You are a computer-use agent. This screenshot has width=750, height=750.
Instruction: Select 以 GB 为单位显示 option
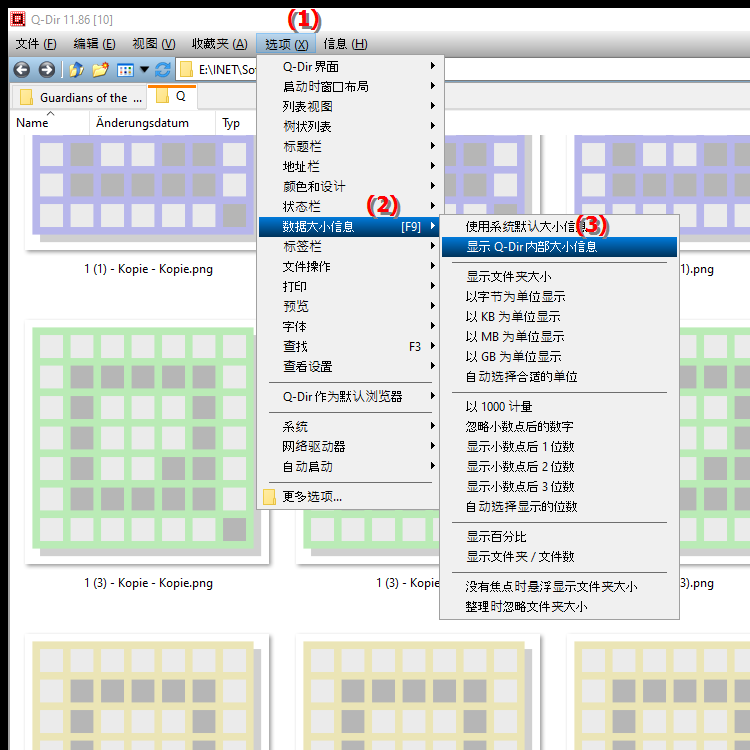pos(559,357)
